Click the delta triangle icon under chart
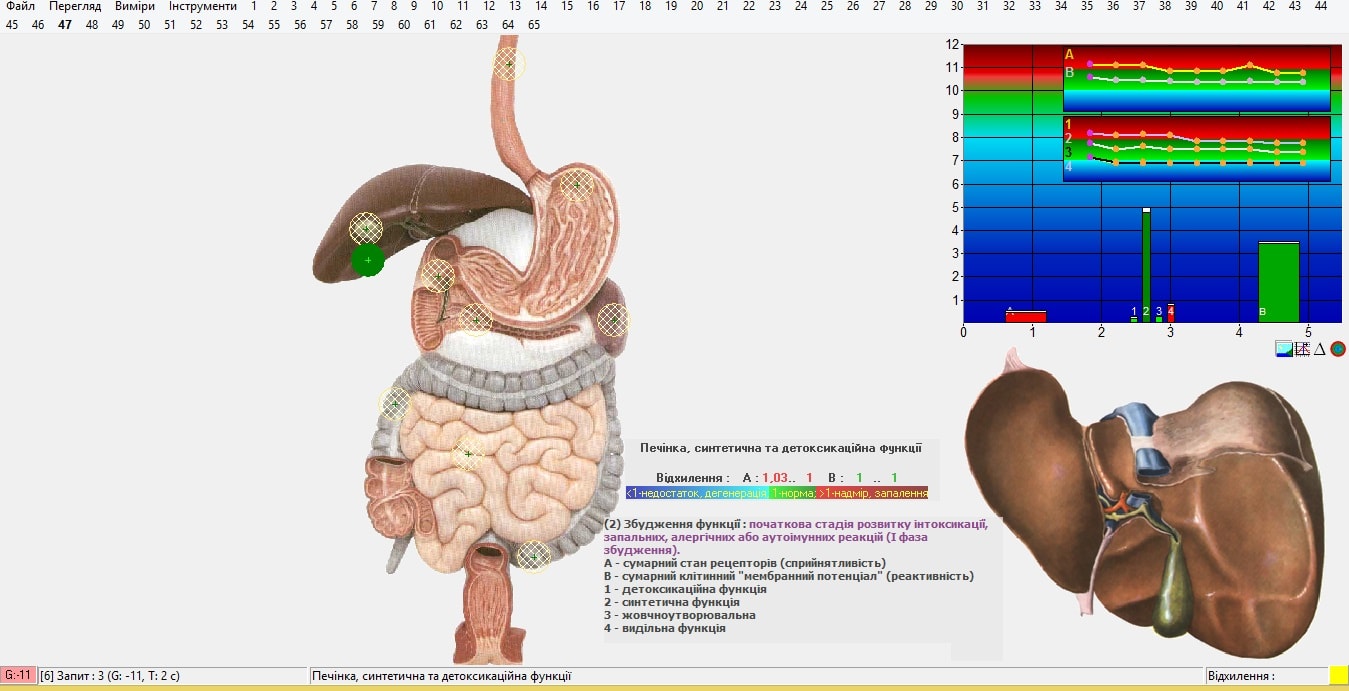 point(1319,349)
